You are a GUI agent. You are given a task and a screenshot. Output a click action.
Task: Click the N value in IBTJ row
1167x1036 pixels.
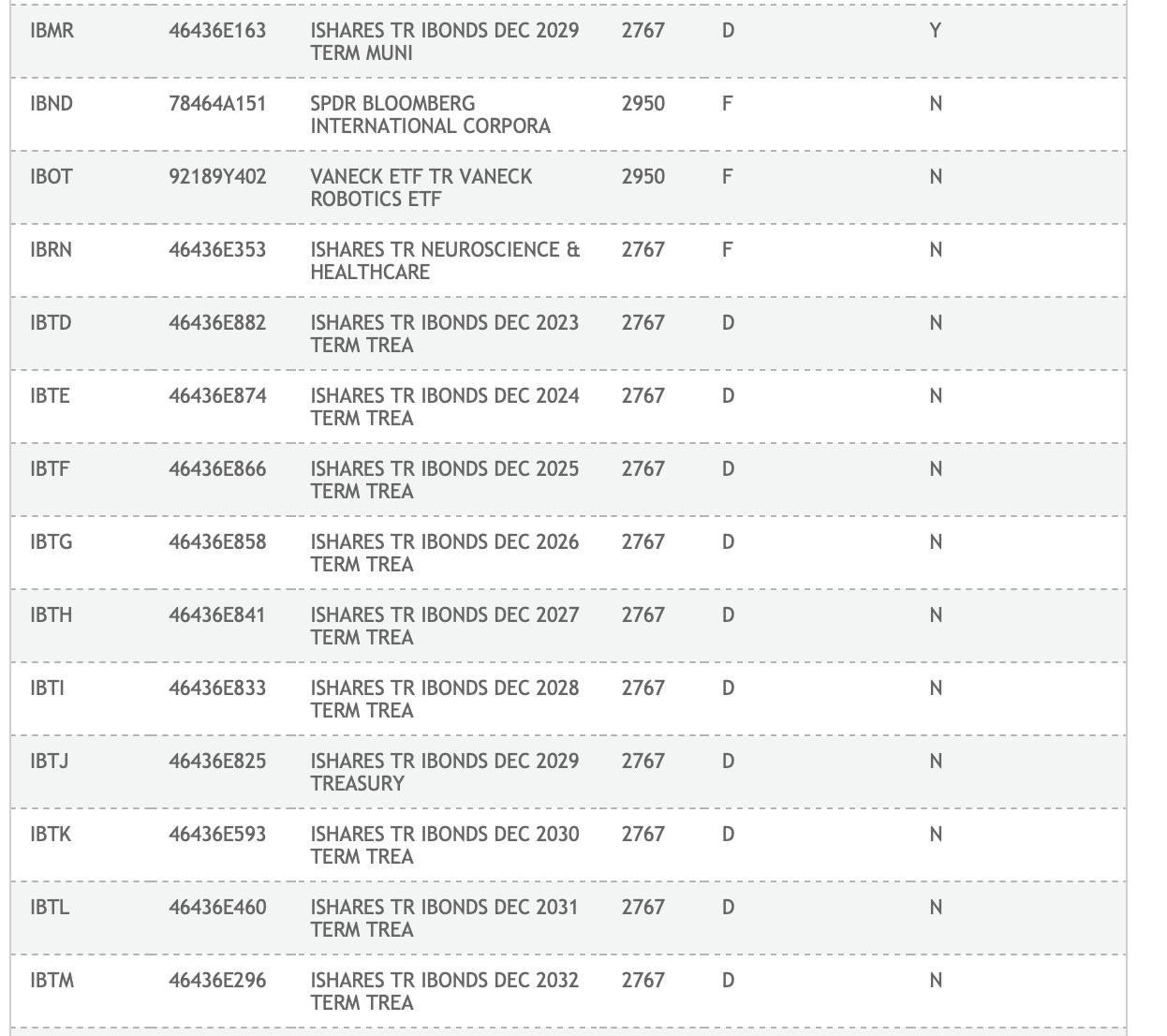click(935, 761)
